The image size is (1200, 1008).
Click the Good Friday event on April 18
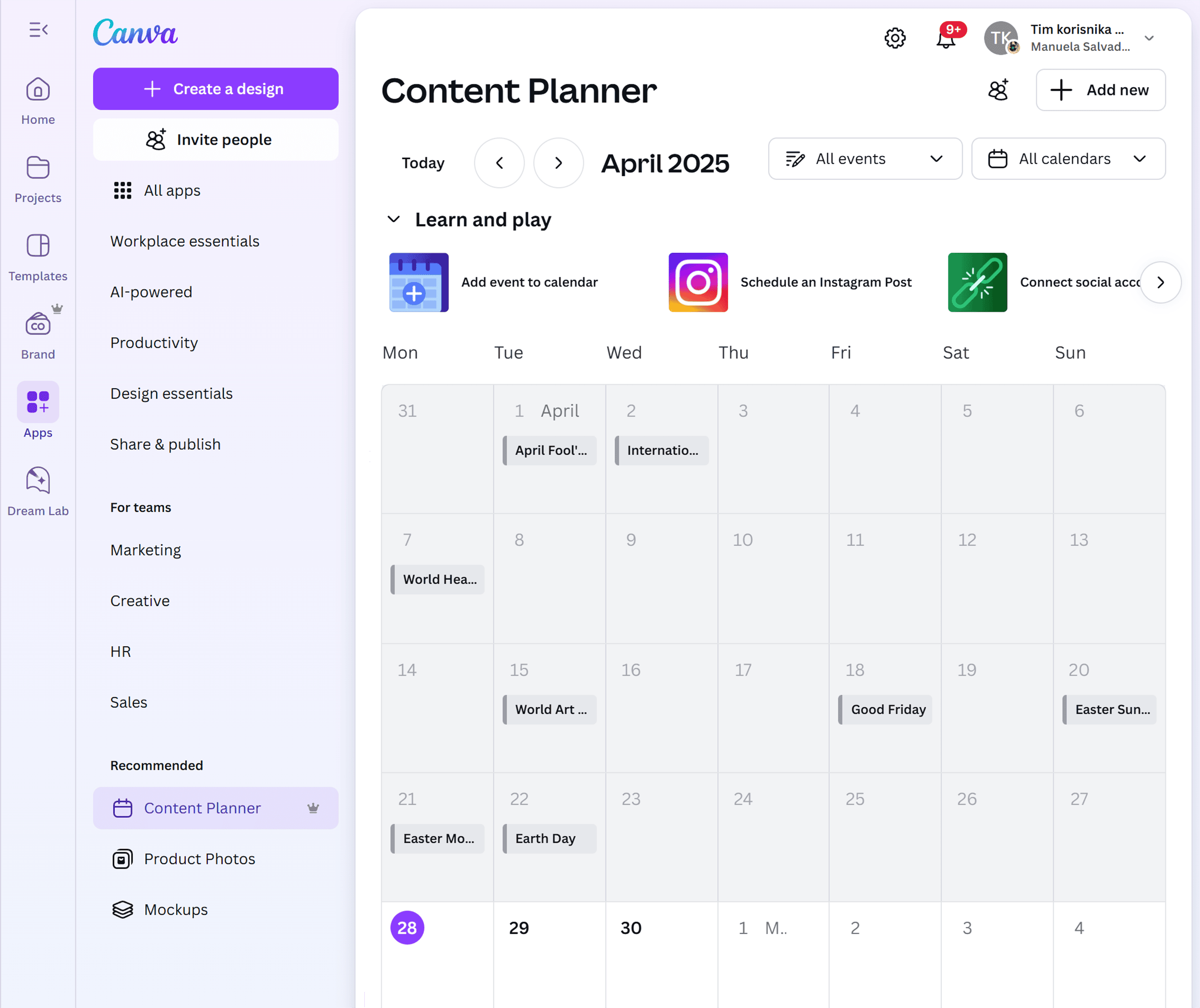(x=885, y=709)
